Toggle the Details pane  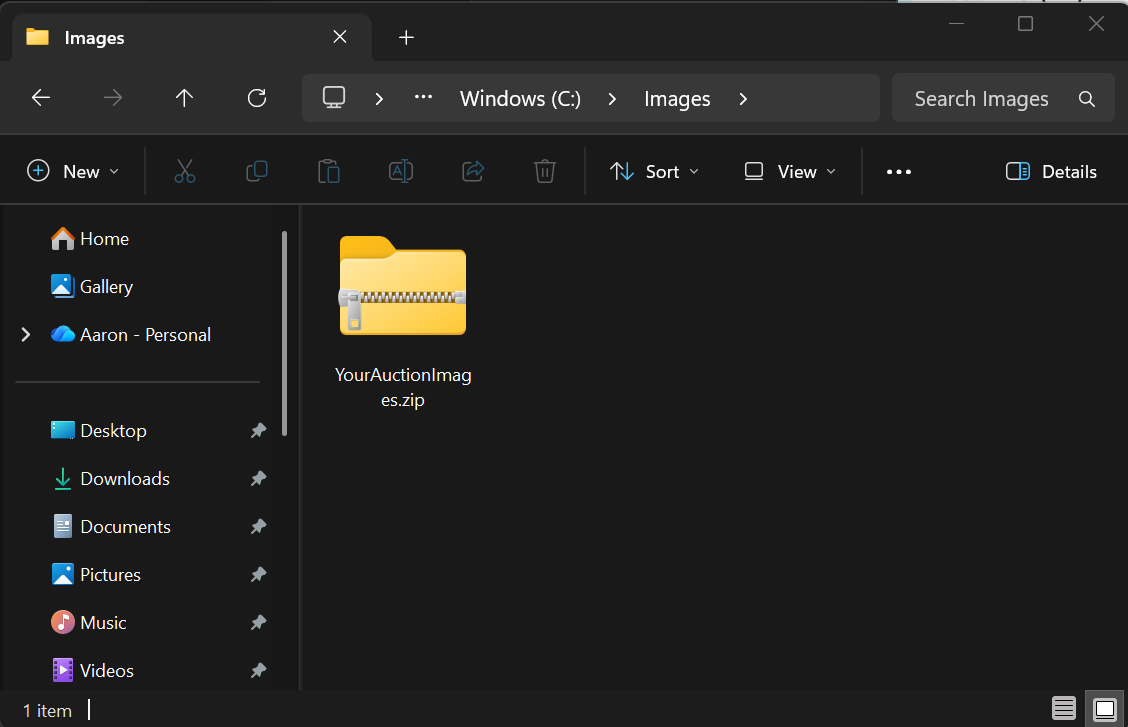click(1051, 171)
